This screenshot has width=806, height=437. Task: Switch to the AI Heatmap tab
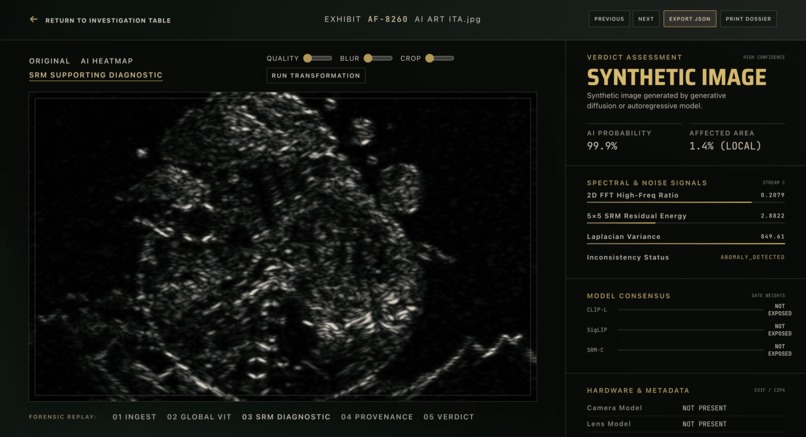pyautogui.click(x=107, y=61)
